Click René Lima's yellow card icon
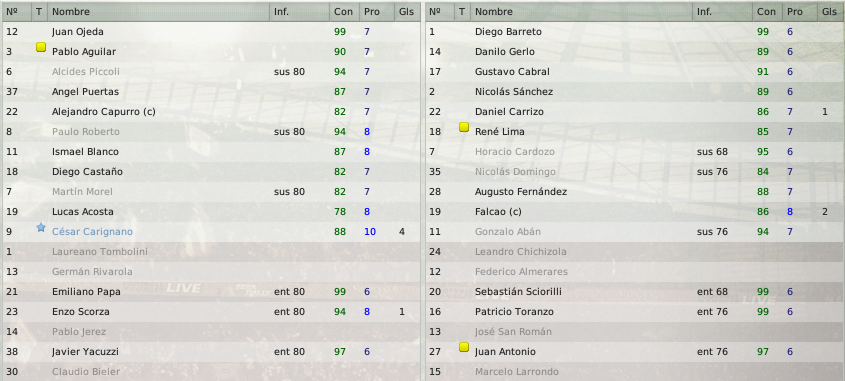This screenshot has width=845, height=381. (x=464, y=128)
